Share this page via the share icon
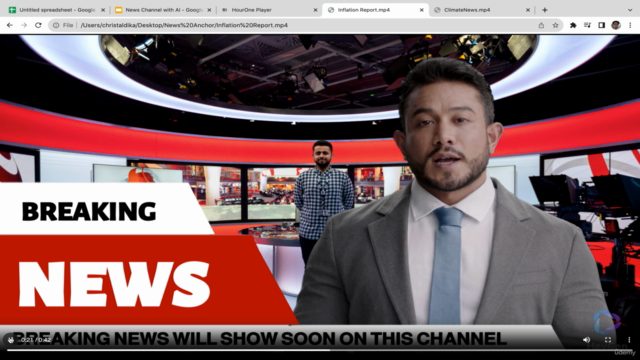Viewport: 640px width, 360px height. 541,25
